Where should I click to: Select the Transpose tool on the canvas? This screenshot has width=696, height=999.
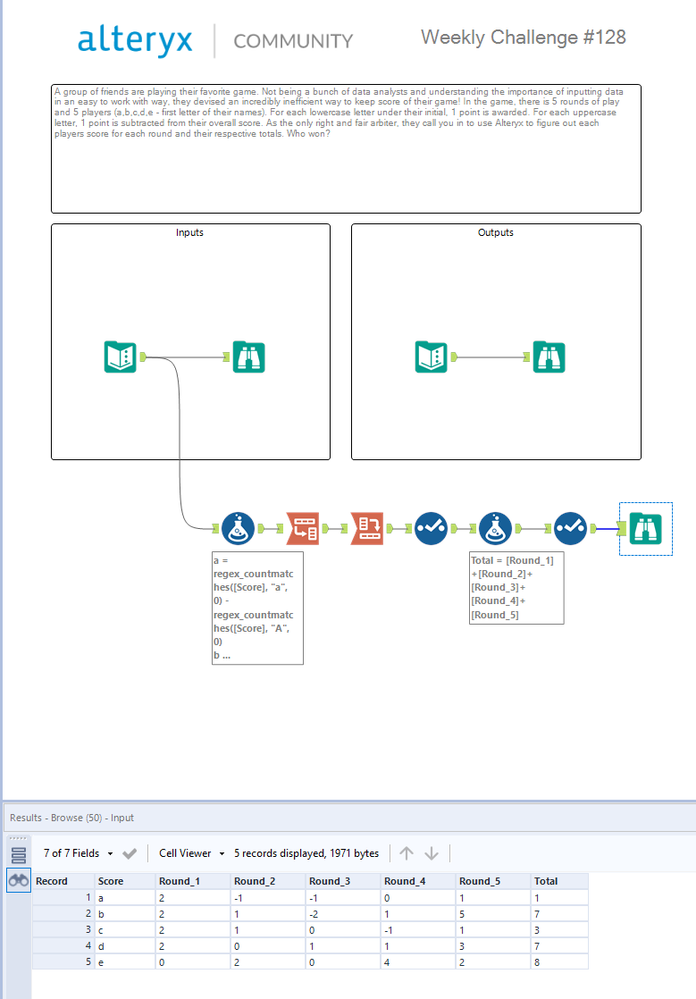[x=303, y=528]
